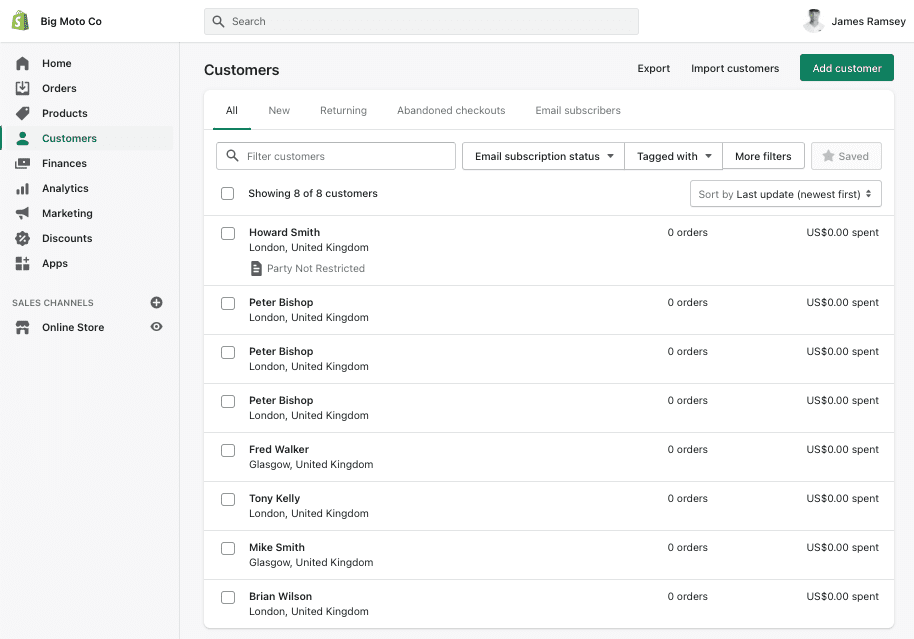Click the Add customer button

coord(846,68)
